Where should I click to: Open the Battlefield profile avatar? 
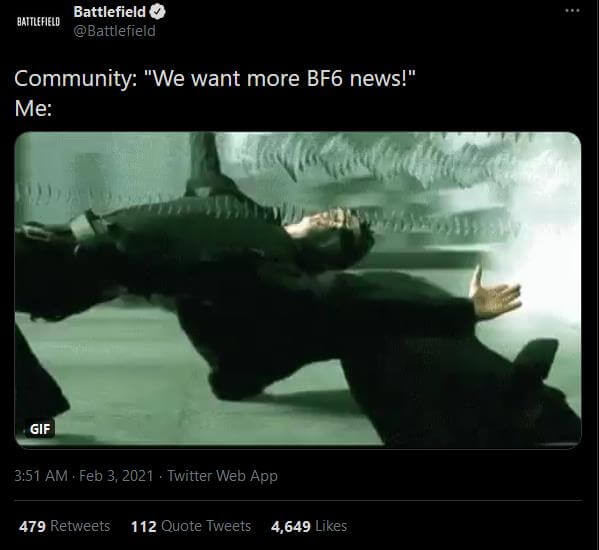coord(39,22)
